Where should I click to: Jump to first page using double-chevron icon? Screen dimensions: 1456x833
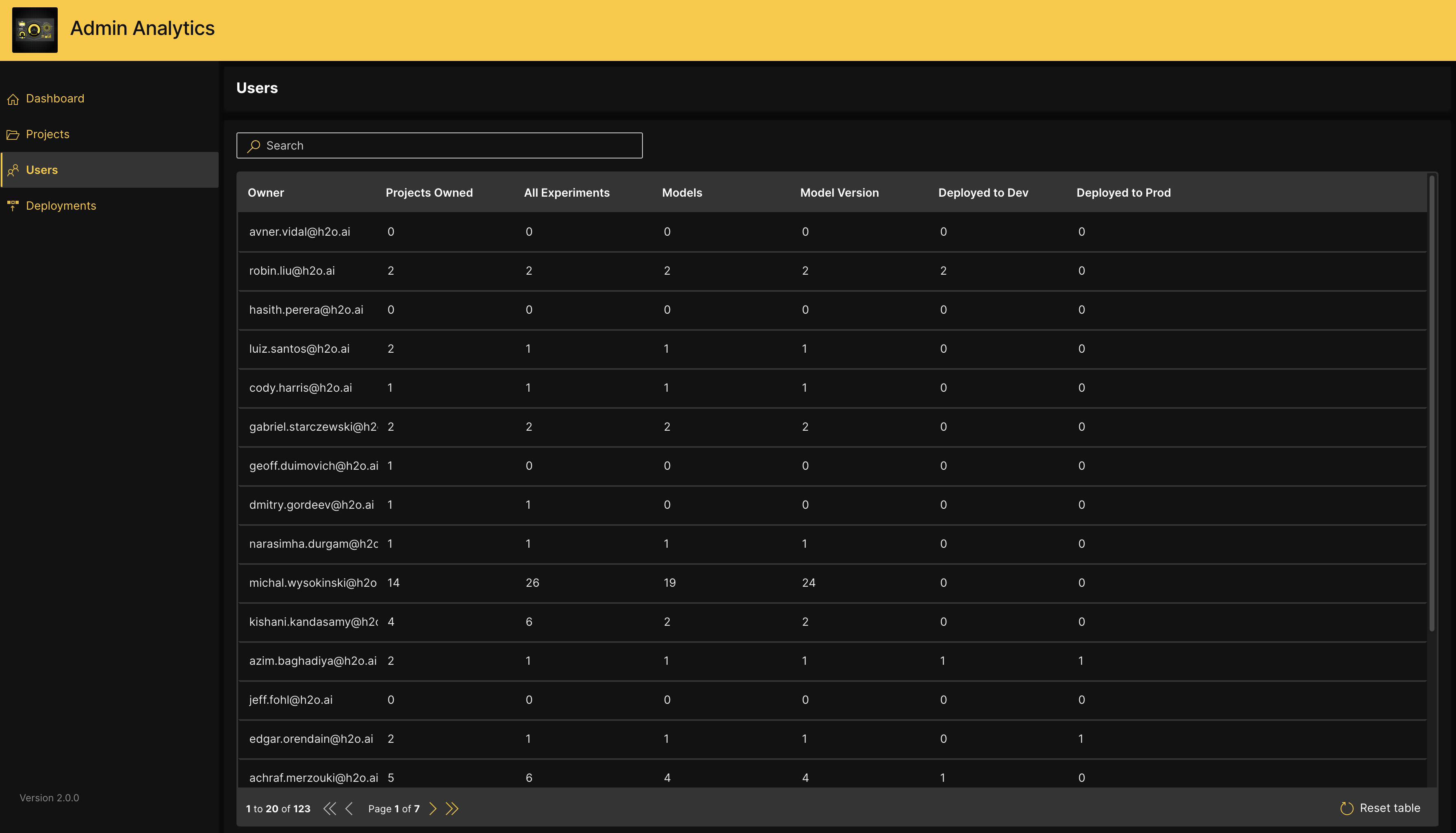coord(330,808)
